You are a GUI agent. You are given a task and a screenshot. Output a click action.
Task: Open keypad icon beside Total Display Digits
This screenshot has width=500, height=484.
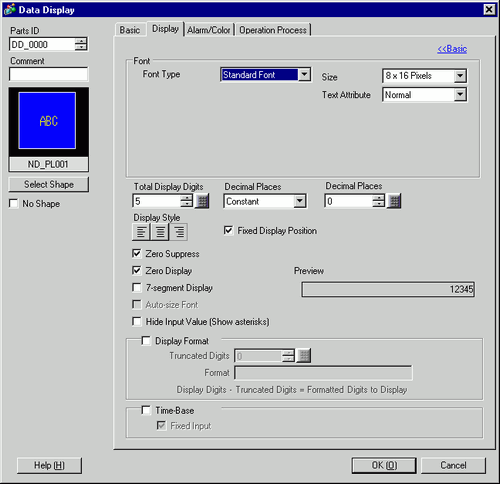click(202, 201)
